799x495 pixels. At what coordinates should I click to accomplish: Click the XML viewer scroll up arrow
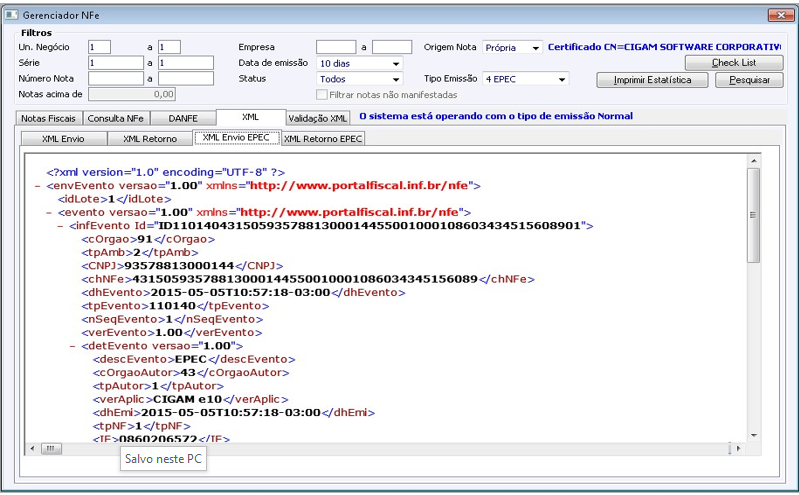click(x=754, y=161)
